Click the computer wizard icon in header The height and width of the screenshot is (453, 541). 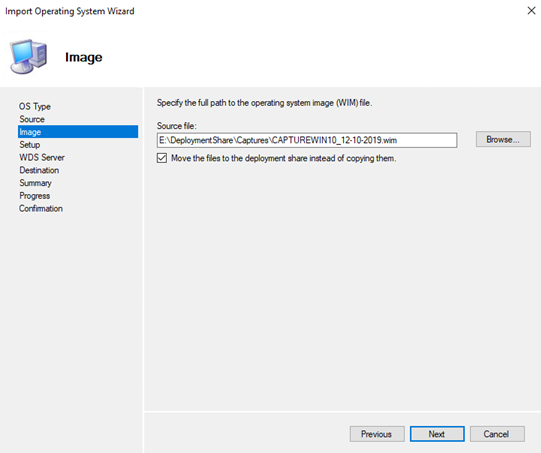29,57
